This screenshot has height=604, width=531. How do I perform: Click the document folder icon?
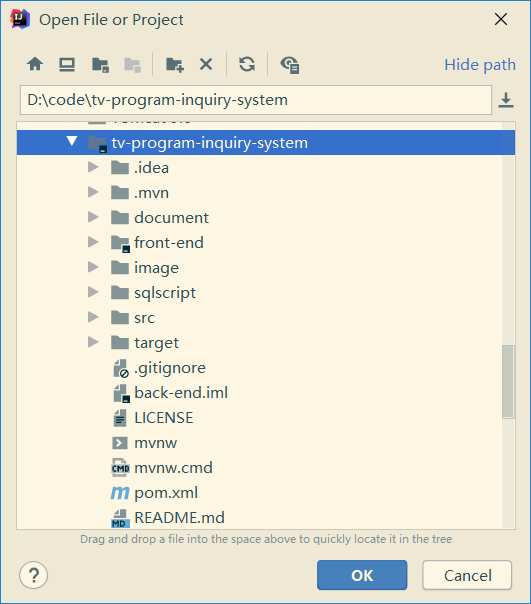tap(120, 218)
